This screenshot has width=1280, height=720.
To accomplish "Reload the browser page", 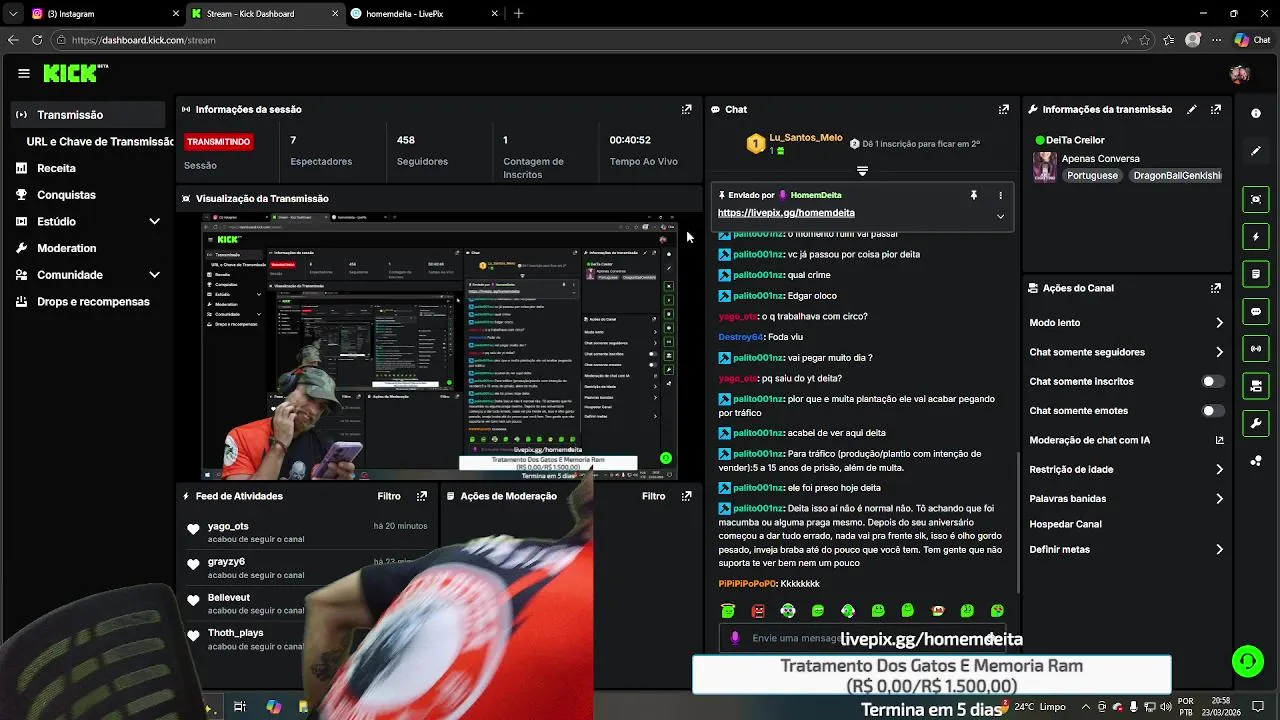I will [37, 40].
